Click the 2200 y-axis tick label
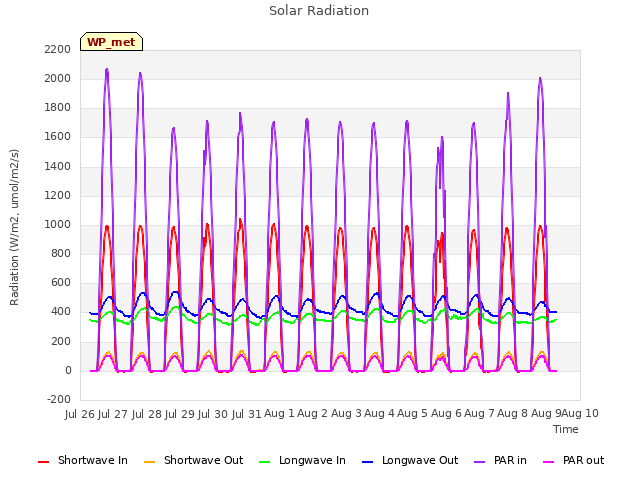Screen dimensions: 640x480 [x=58, y=49]
